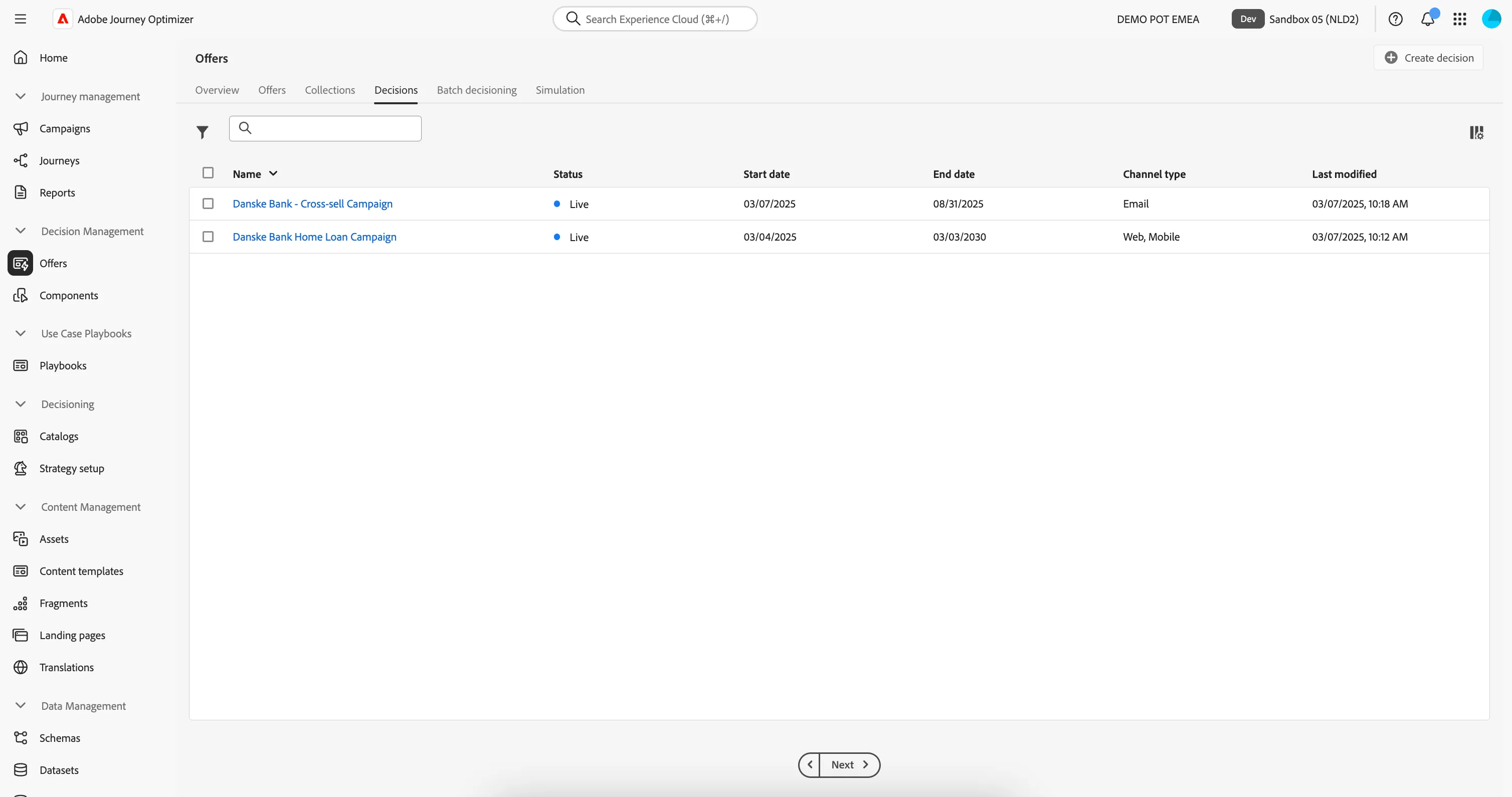Collapse the Decision Management section

pos(21,231)
